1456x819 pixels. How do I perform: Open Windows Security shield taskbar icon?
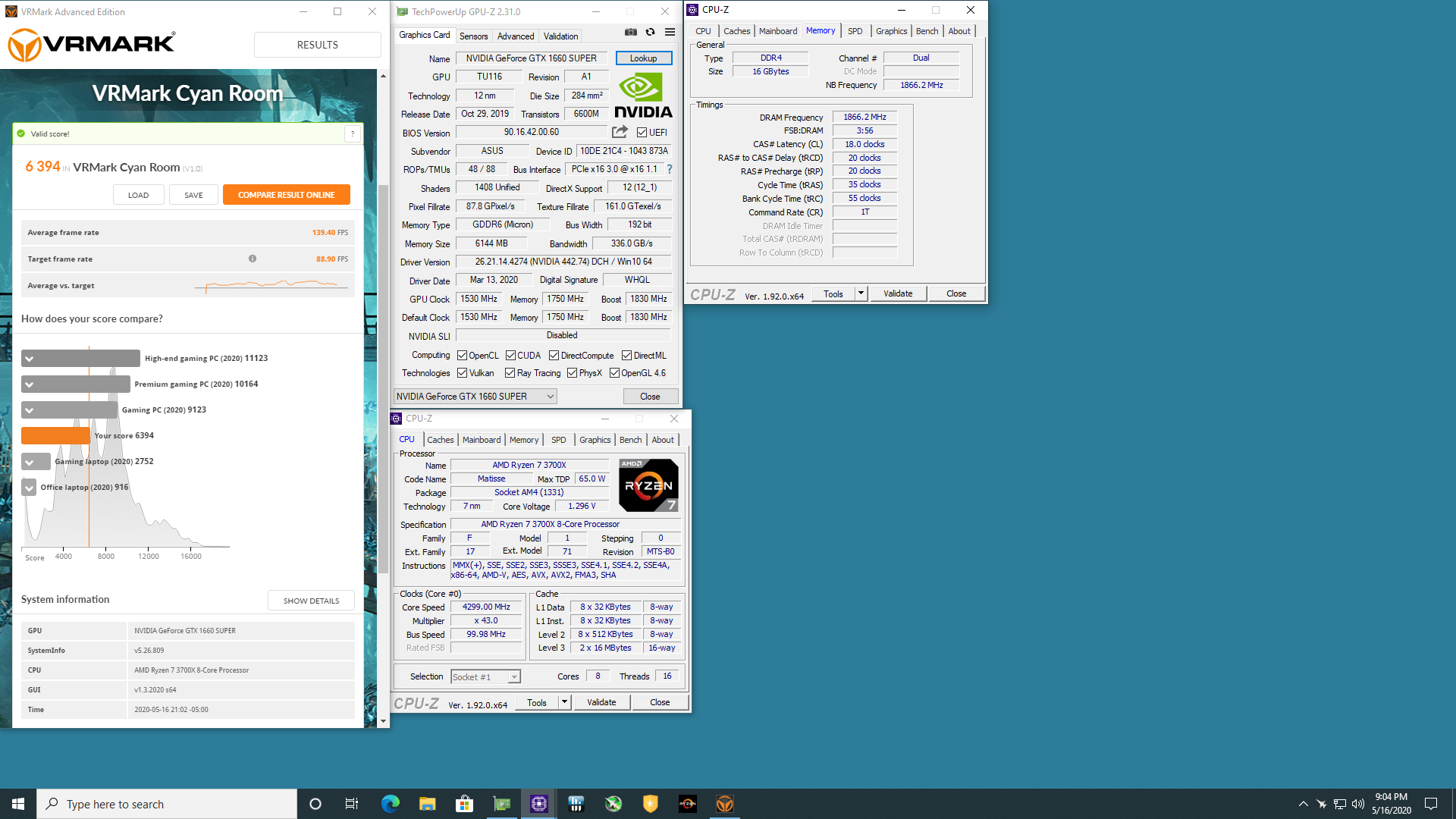[x=651, y=804]
